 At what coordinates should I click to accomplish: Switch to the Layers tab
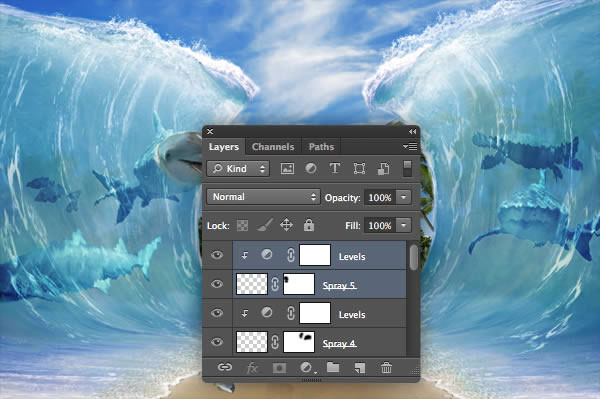224,147
